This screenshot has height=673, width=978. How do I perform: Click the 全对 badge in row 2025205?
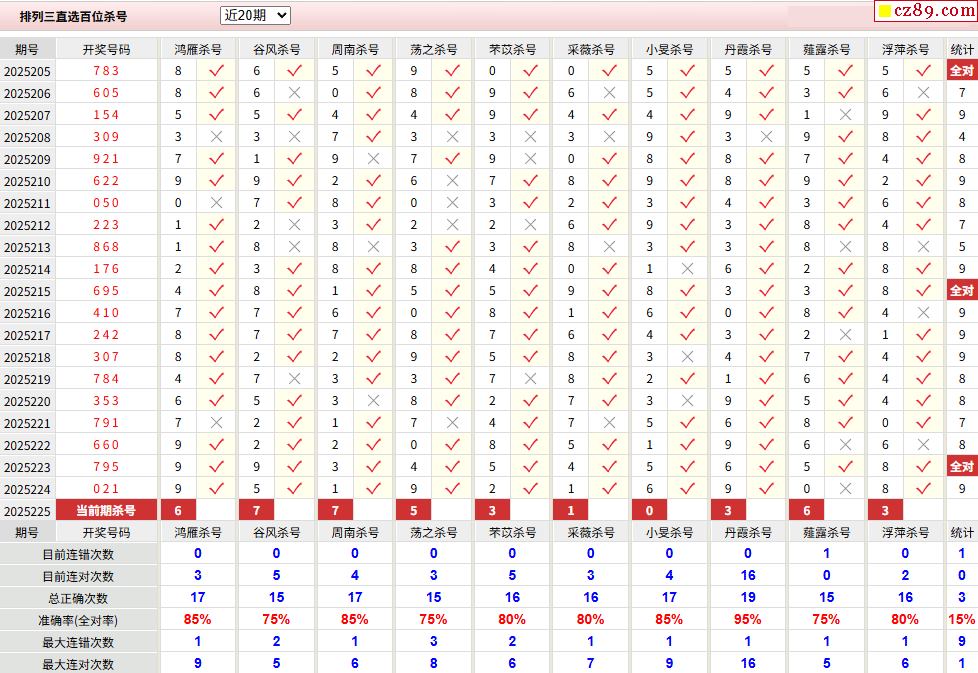[962, 70]
